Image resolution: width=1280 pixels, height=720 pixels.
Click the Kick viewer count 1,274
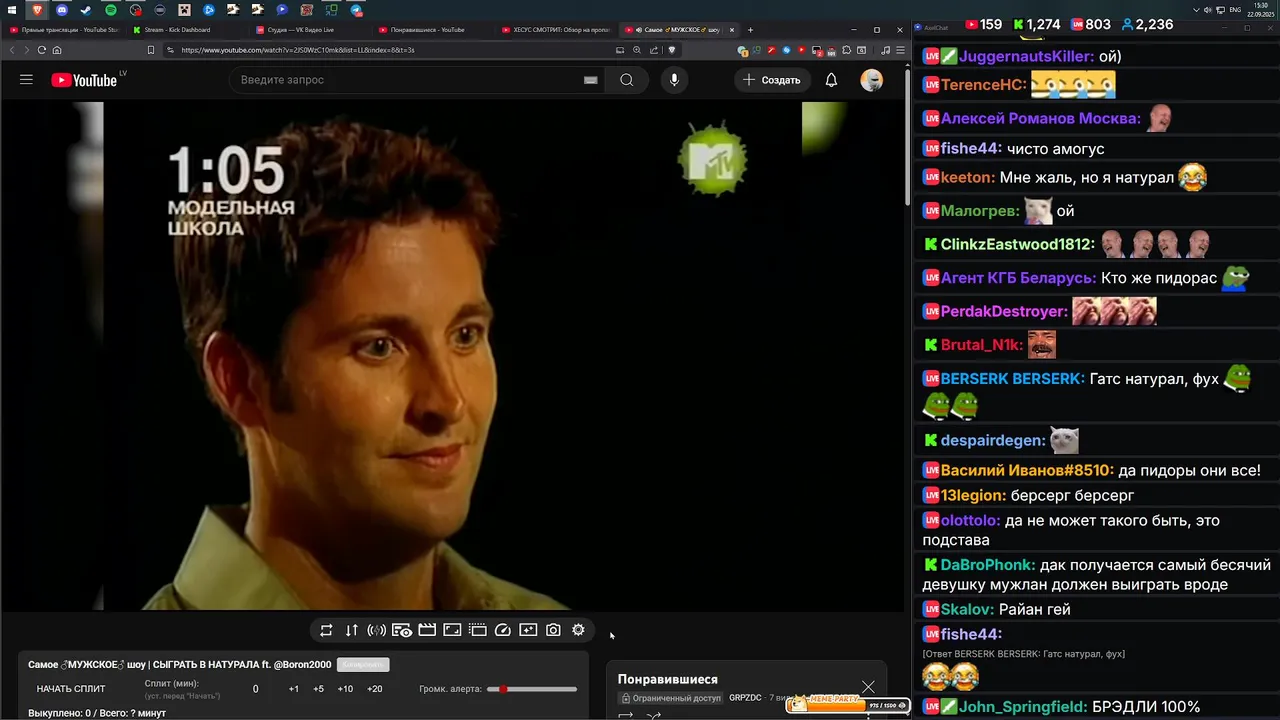point(1037,24)
